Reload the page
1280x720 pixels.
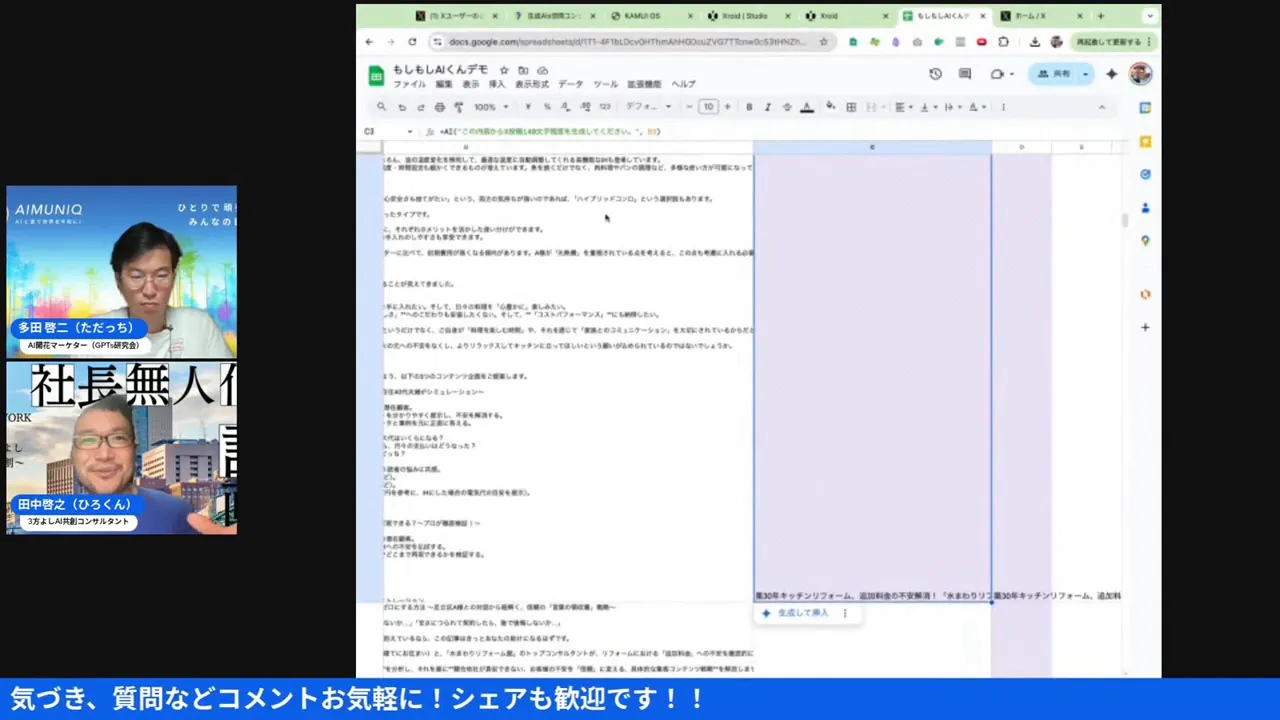tap(412, 42)
